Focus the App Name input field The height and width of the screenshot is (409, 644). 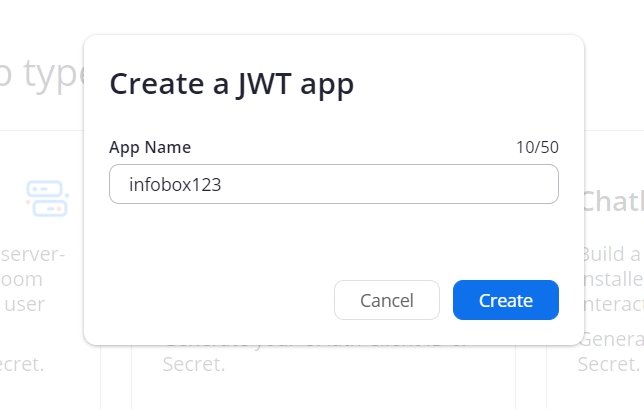[x=334, y=184]
